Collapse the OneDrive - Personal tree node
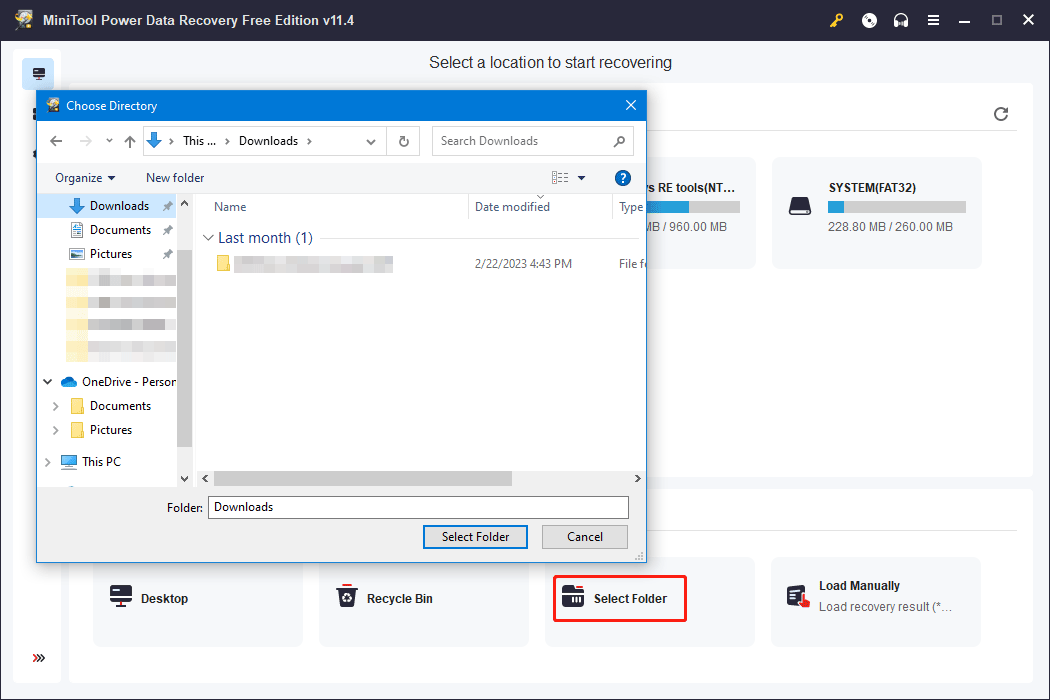 coord(48,382)
